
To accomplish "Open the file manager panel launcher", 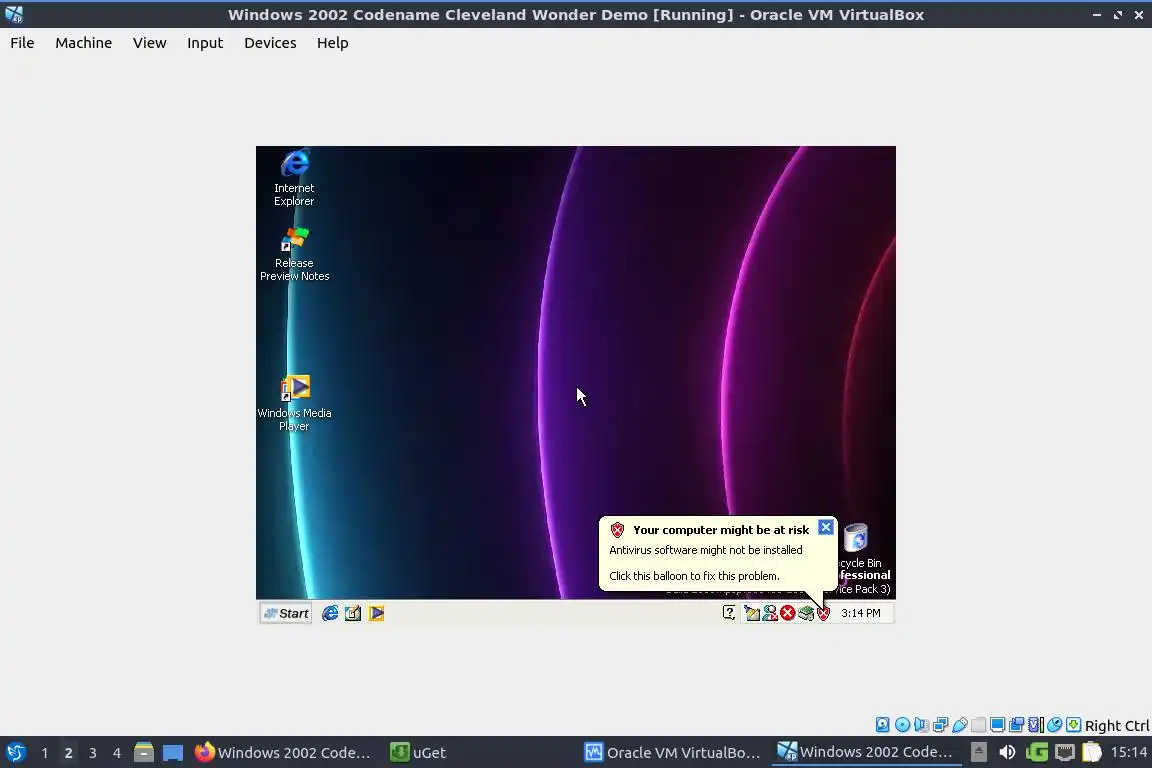I will 144,753.
